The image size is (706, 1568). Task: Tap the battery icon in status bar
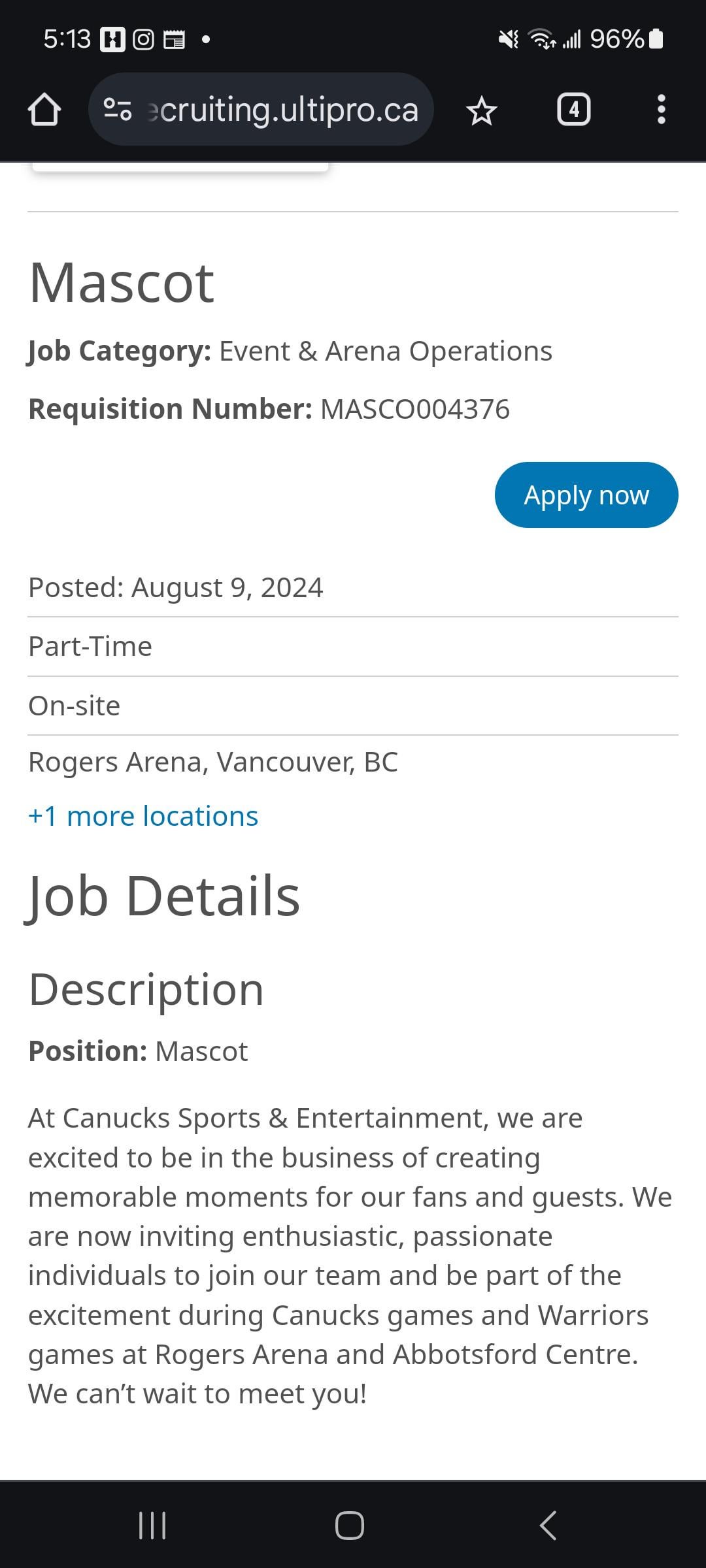tap(656, 39)
